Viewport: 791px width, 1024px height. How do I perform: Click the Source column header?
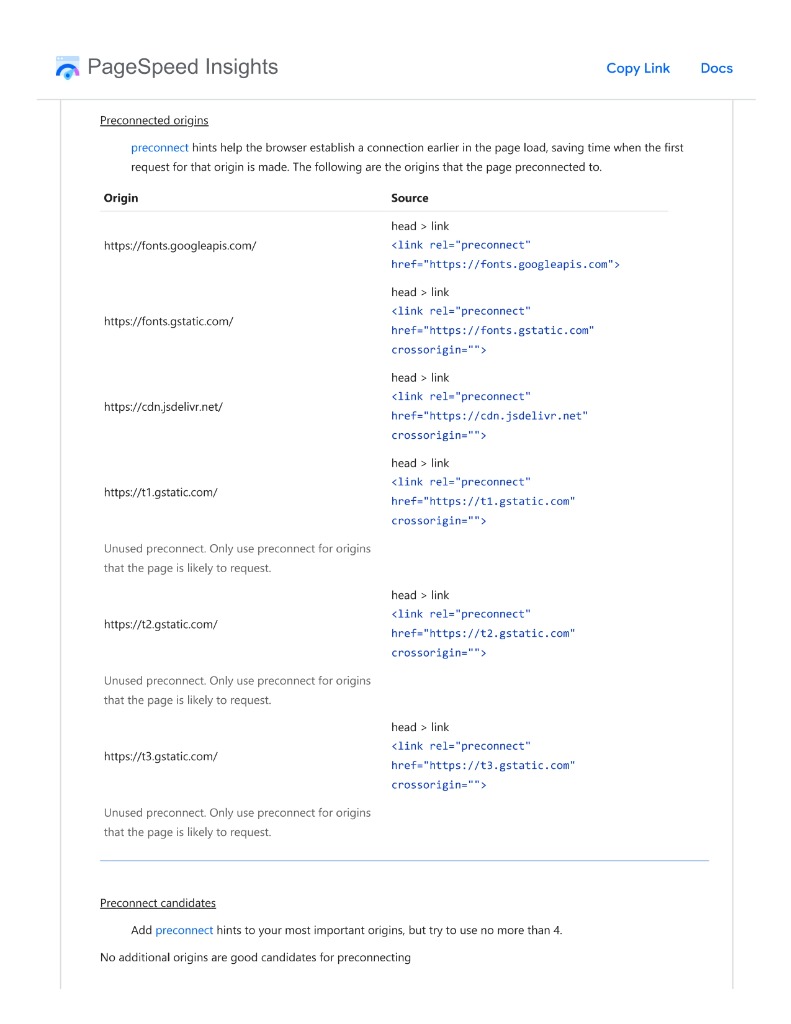pos(410,198)
